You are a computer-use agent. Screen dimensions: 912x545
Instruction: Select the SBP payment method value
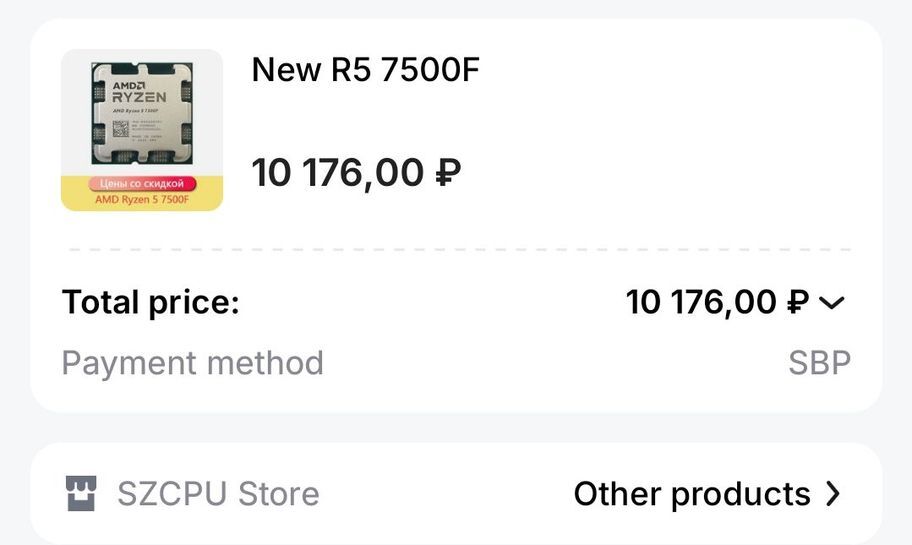click(x=820, y=362)
